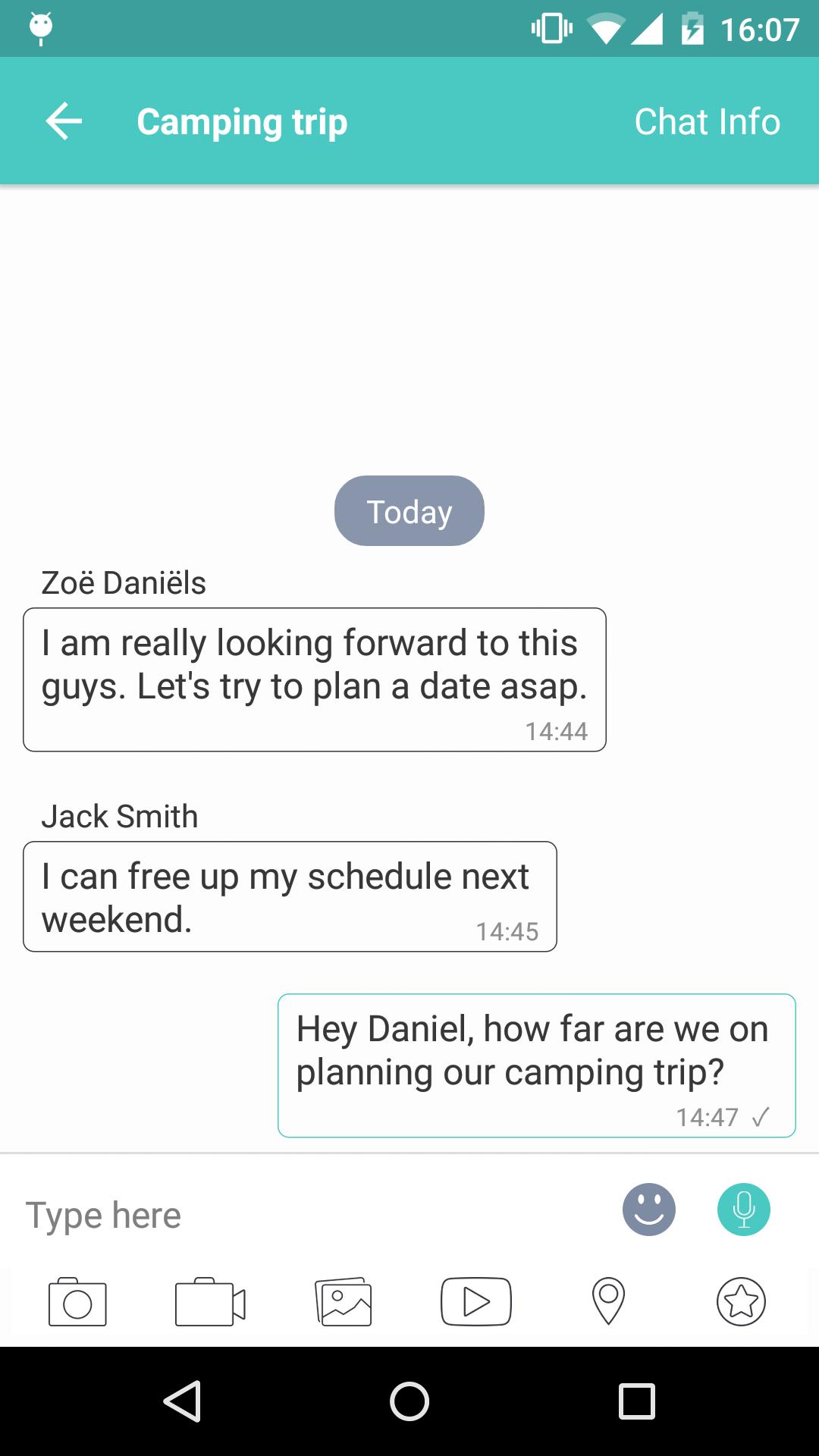
Task: Tap Jack Smith's schedule message bubble
Action: [x=290, y=896]
